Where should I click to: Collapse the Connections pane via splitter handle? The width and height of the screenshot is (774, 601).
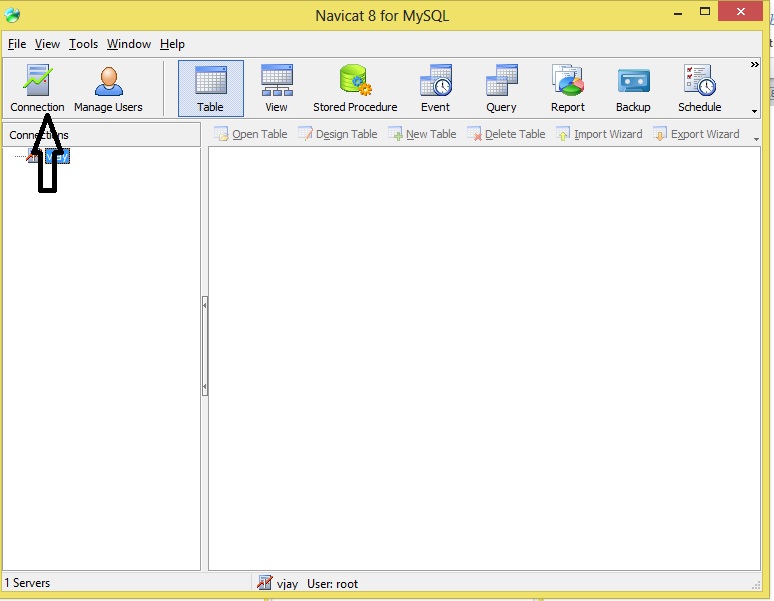click(205, 346)
